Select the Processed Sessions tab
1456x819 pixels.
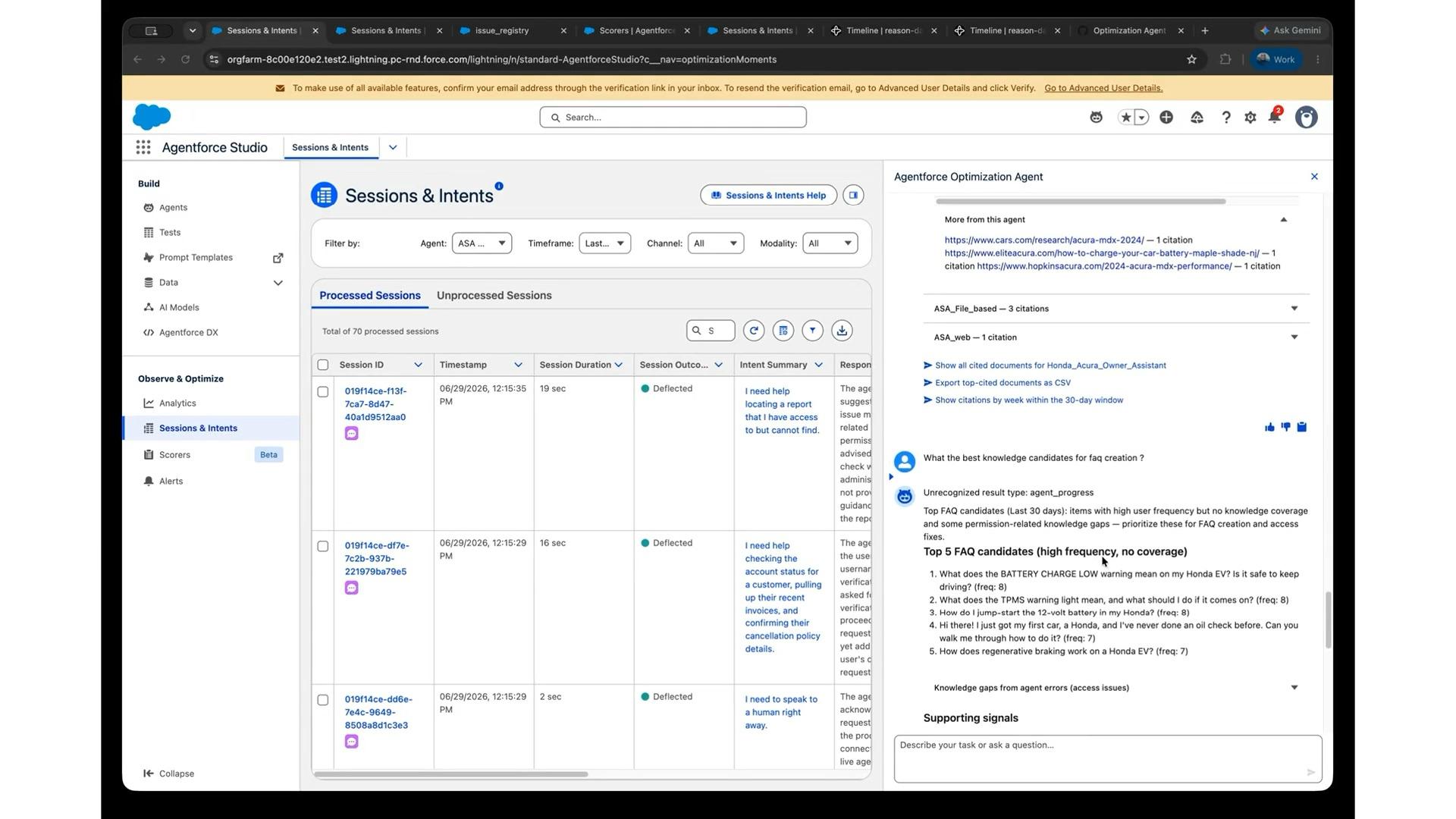pyautogui.click(x=369, y=295)
